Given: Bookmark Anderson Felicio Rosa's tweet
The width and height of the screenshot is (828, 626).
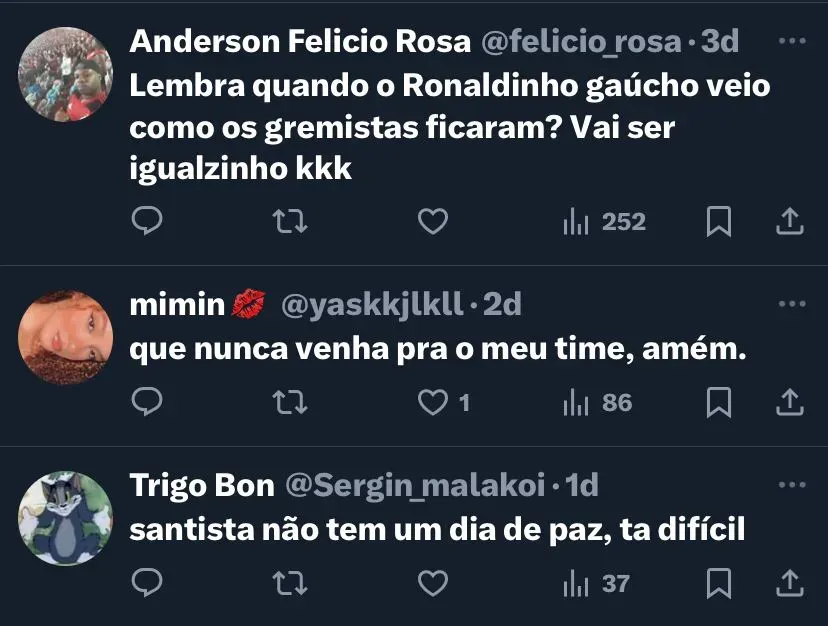Looking at the screenshot, I should click(718, 222).
